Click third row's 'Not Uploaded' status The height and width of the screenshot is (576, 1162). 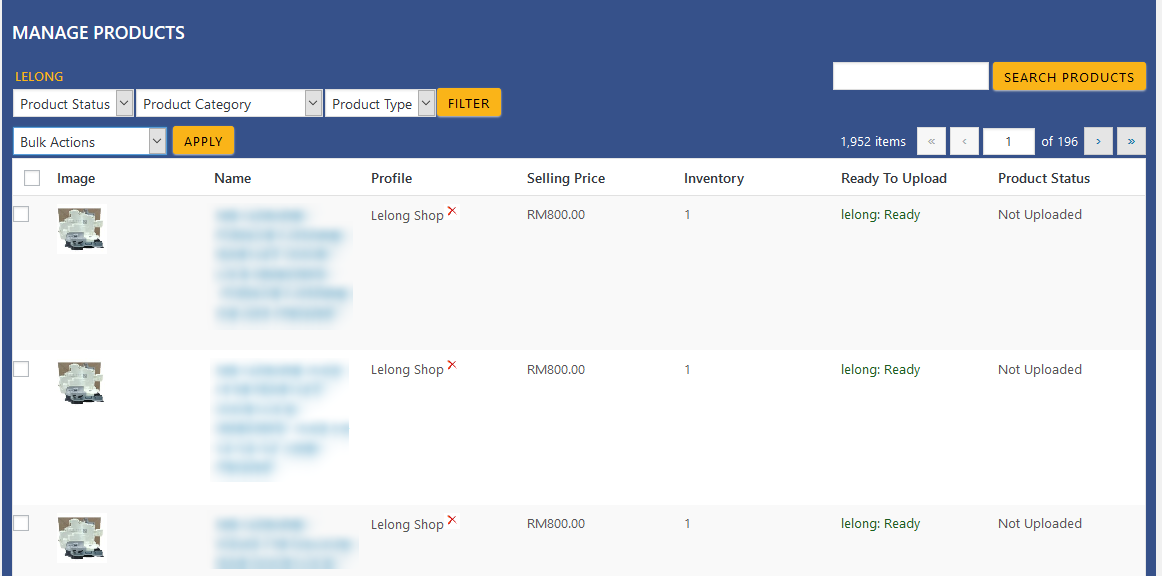1040,523
